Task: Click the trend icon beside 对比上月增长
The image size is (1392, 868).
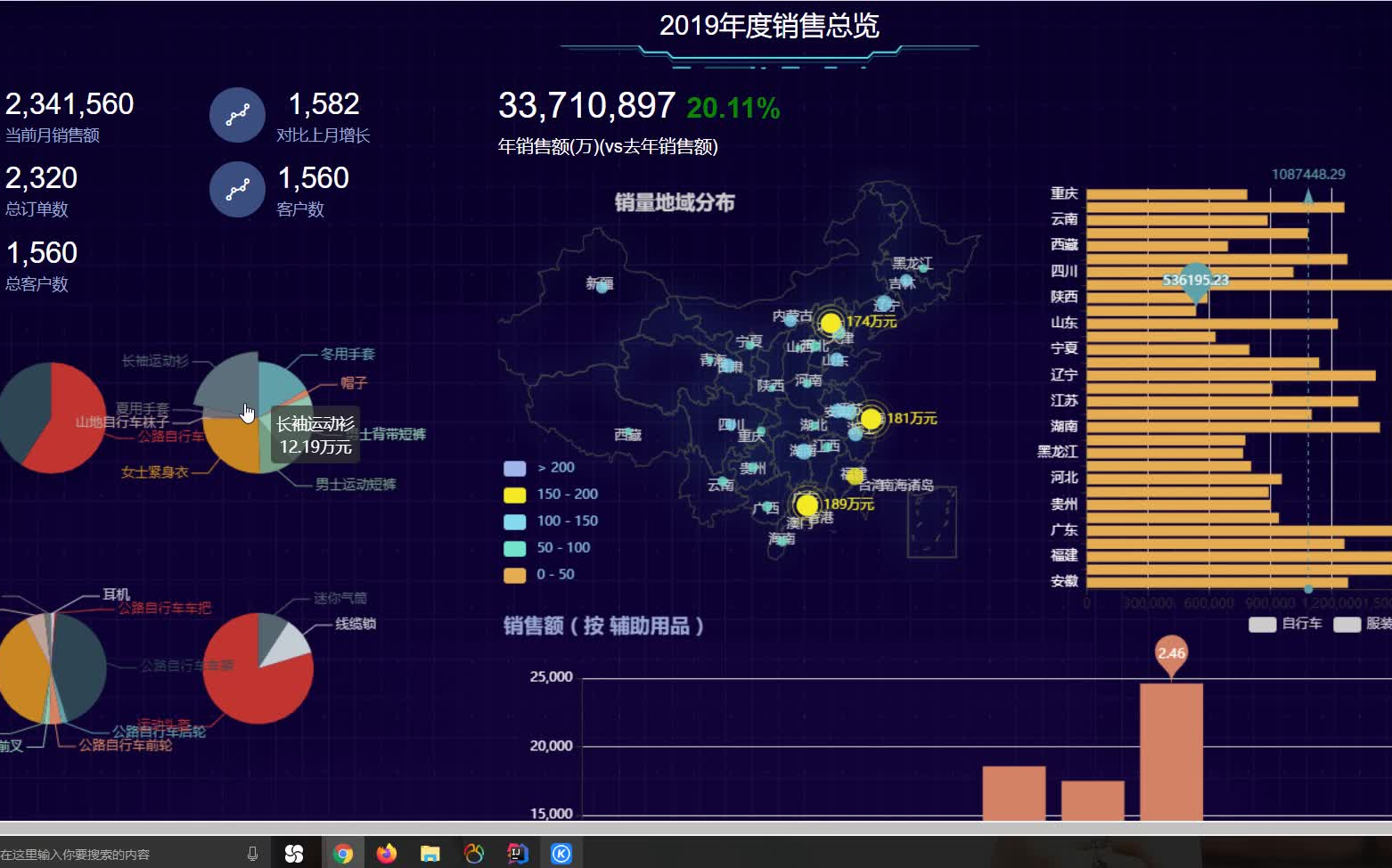Action: [x=237, y=115]
